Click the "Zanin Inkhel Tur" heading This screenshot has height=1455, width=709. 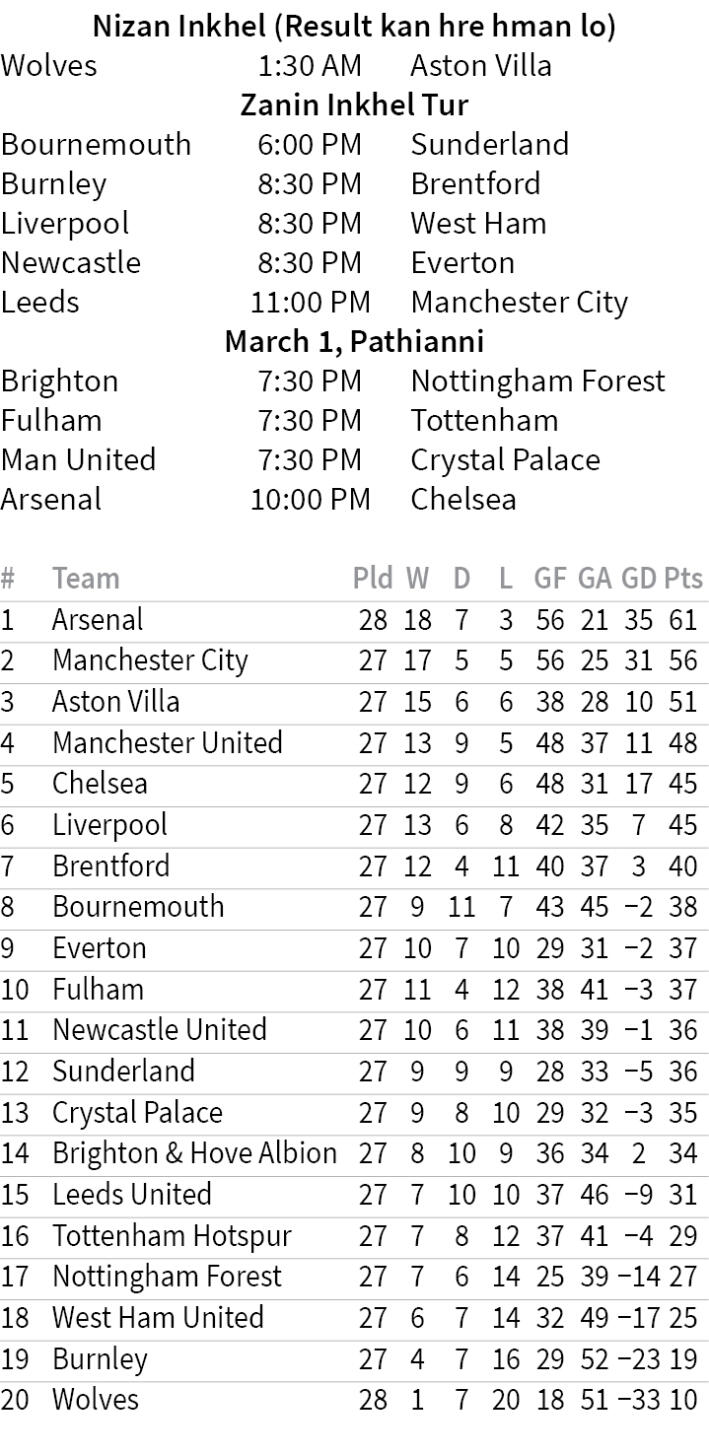(354, 104)
